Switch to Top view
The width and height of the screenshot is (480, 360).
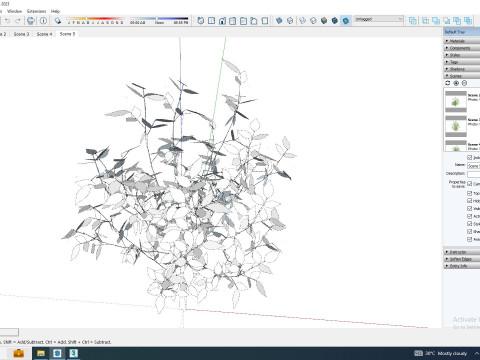211,21
